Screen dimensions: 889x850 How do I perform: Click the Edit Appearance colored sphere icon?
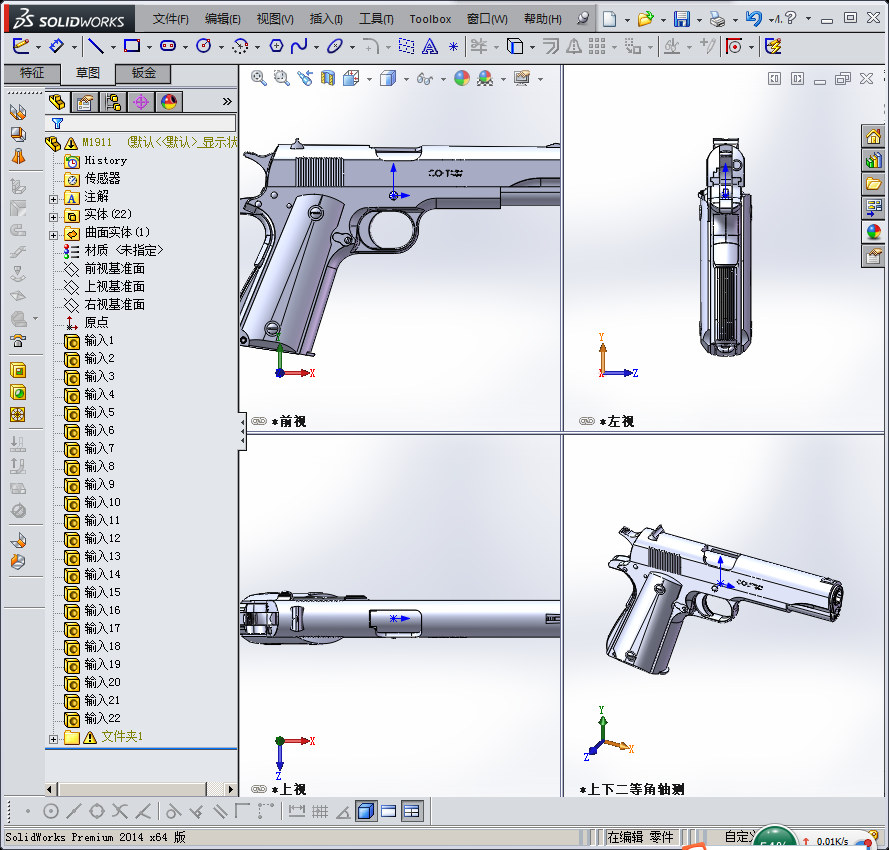pyautogui.click(x=462, y=78)
